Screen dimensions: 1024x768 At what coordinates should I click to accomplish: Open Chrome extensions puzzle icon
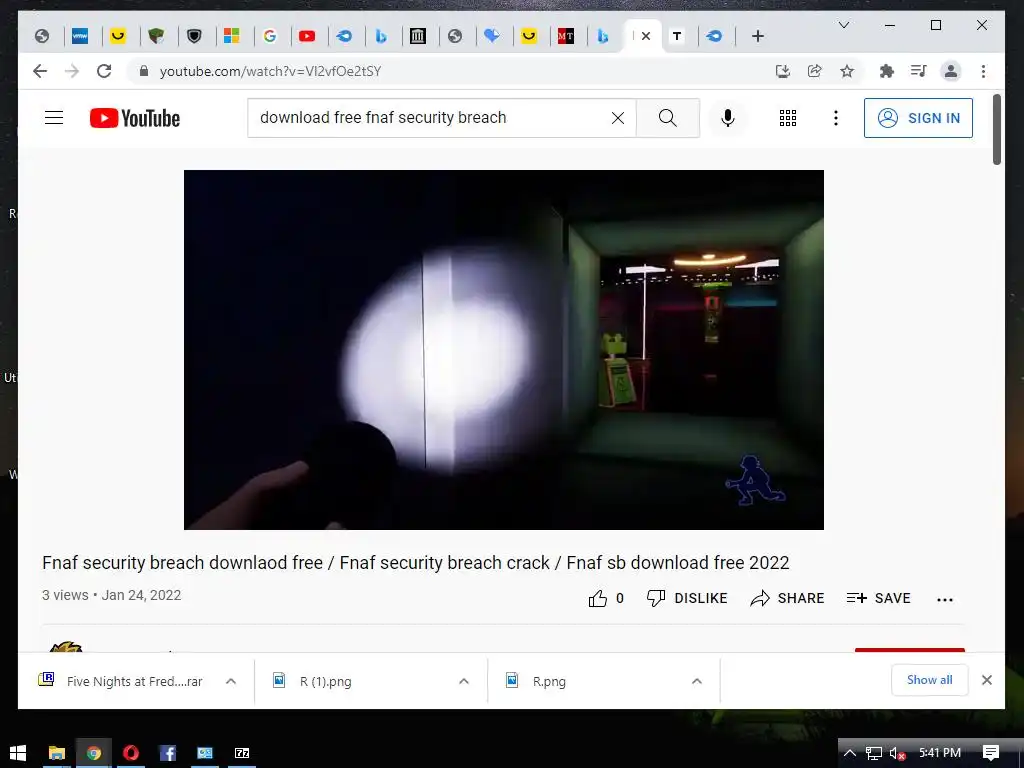point(886,71)
